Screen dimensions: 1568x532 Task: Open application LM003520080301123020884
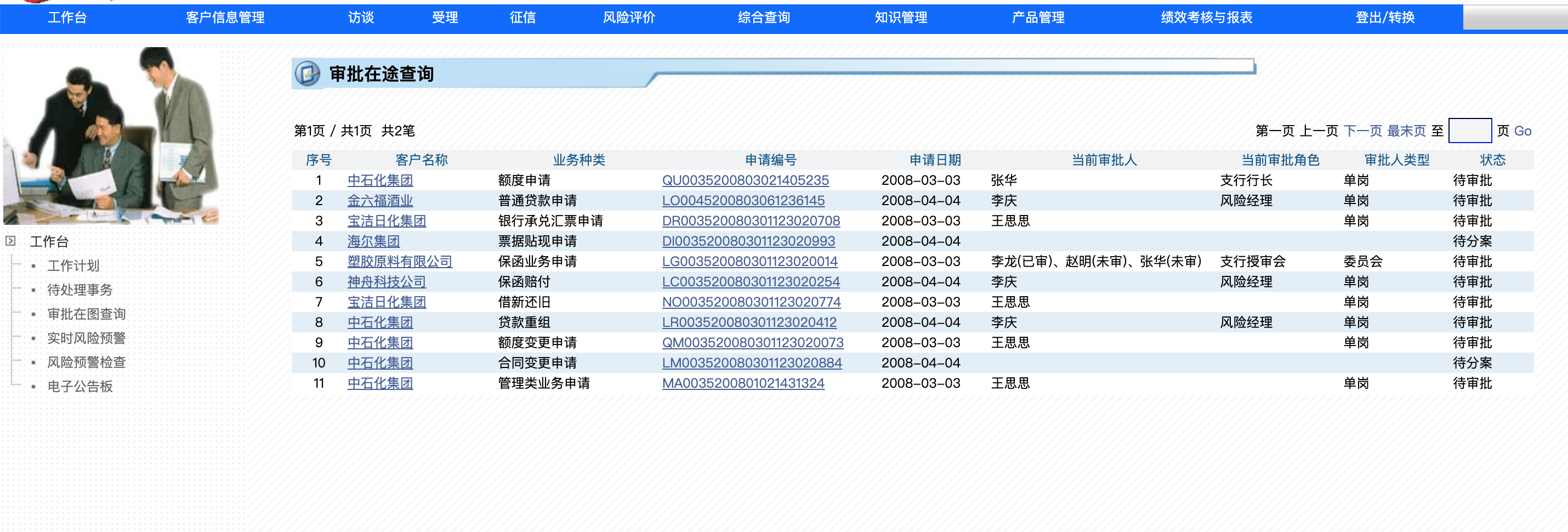(x=752, y=363)
